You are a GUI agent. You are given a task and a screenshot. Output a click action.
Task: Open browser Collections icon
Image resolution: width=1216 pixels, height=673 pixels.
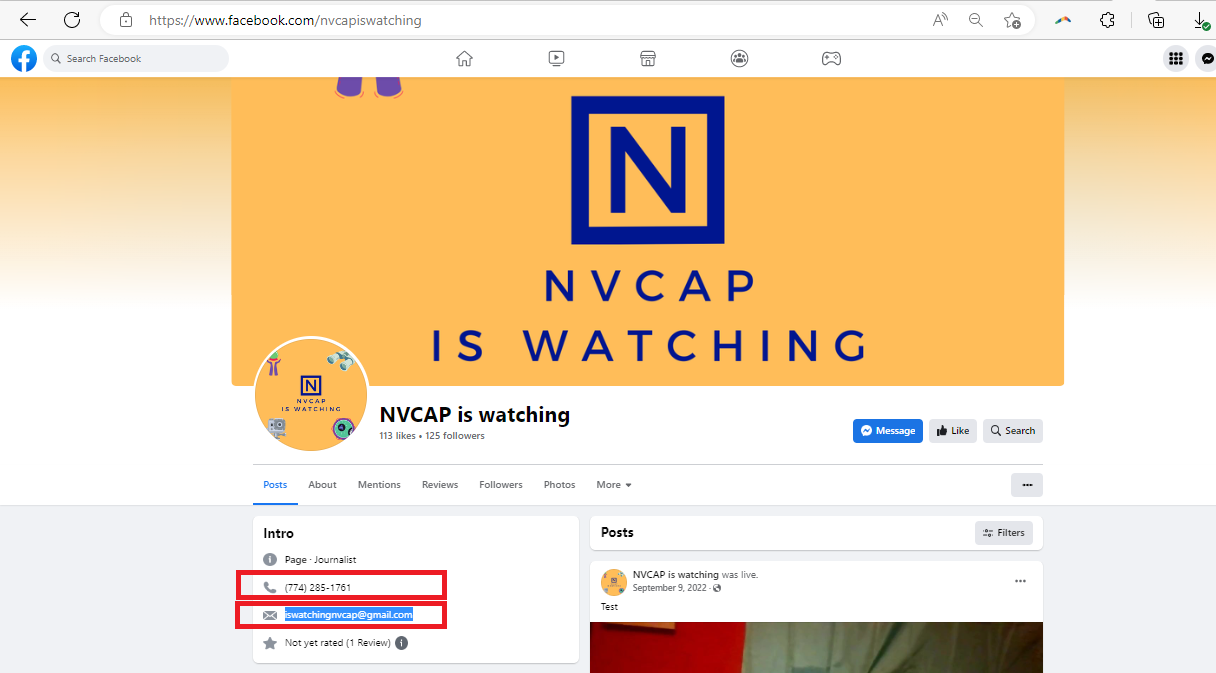pyautogui.click(x=1156, y=20)
